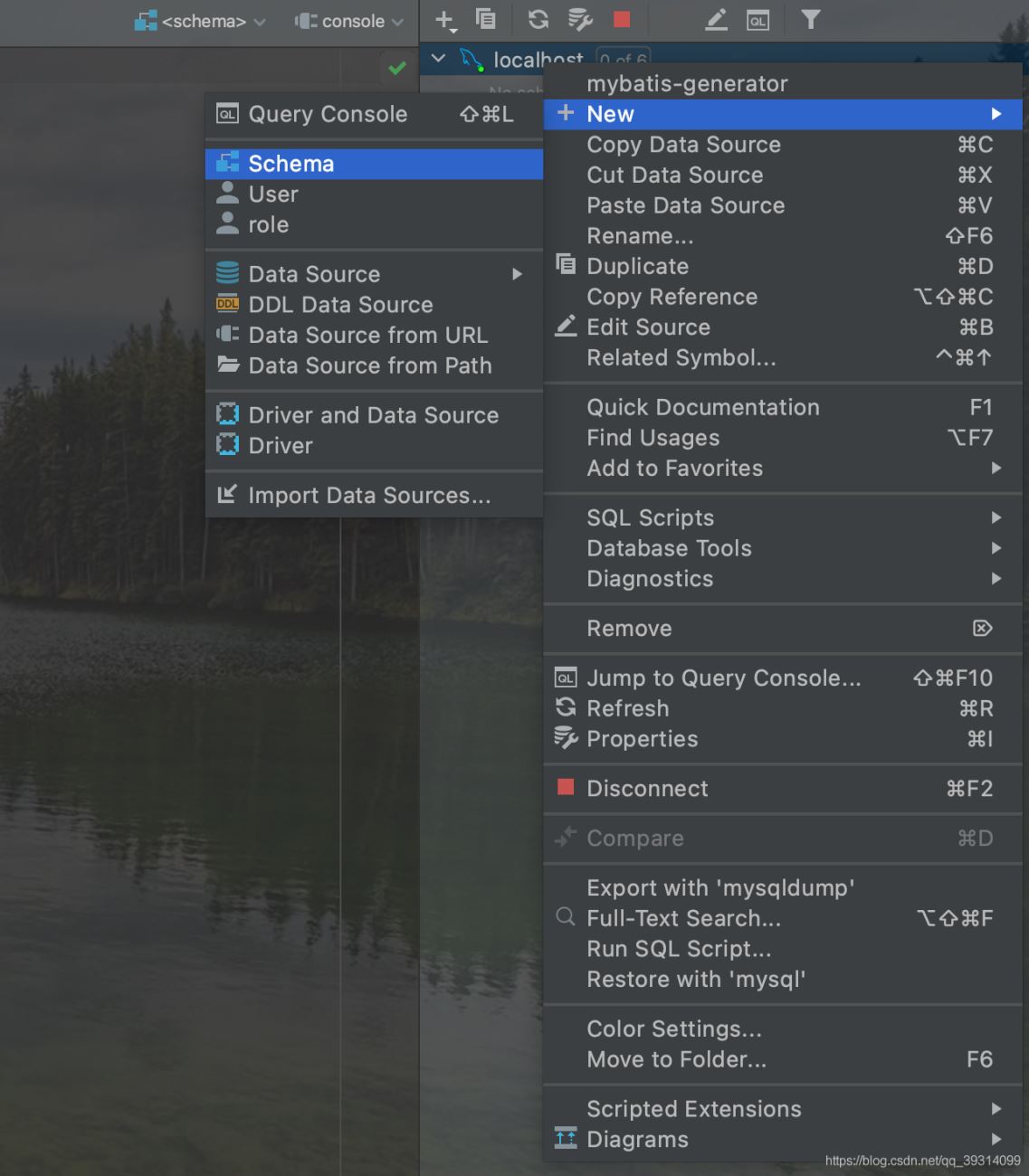This screenshot has width=1029, height=1176.
Task: Click the Refresh toolbar icon
Action: (x=538, y=20)
